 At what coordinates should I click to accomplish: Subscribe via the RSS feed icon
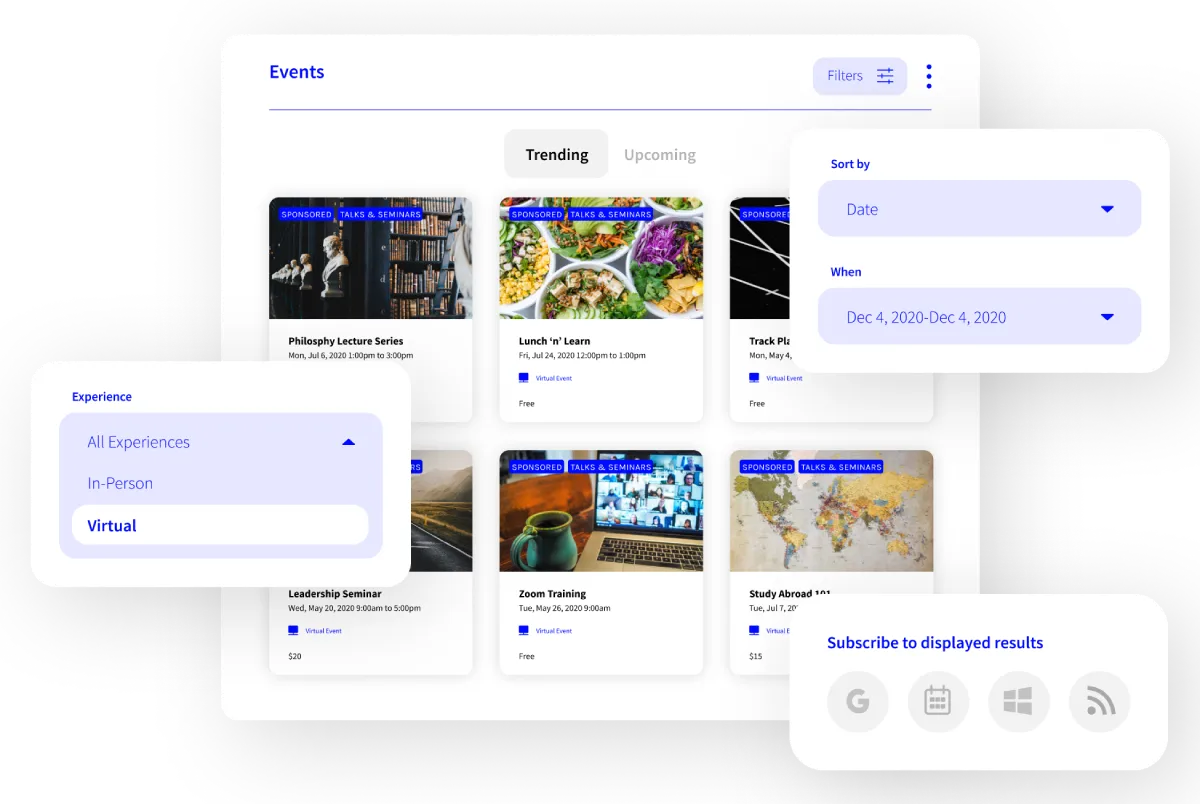pyautogui.click(x=1099, y=702)
